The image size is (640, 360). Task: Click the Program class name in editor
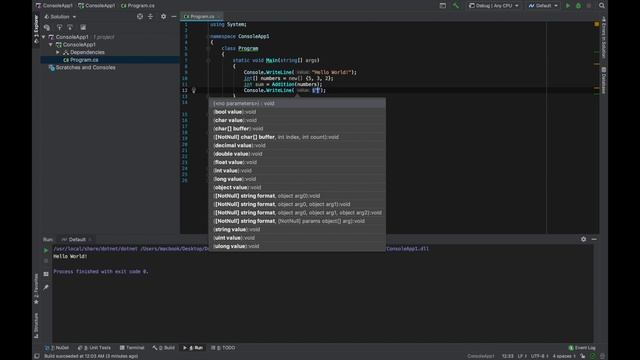click(248, 48)
